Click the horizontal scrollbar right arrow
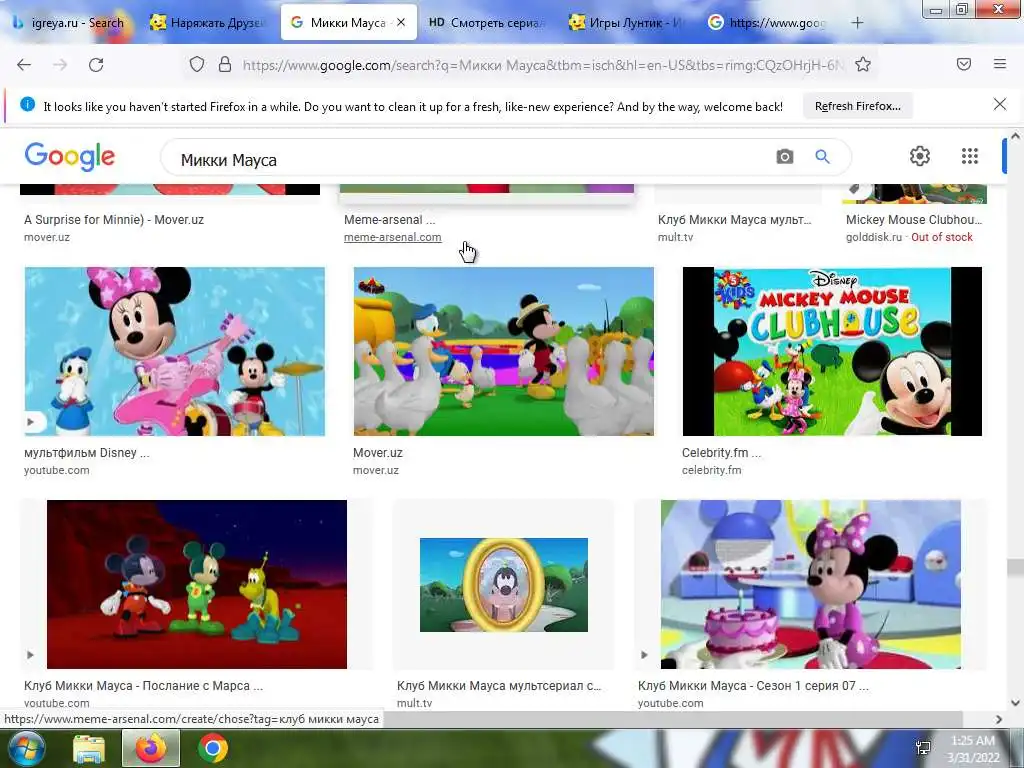Image resolution: width=1024 pixels, height=768 pixels. [999, 719]
